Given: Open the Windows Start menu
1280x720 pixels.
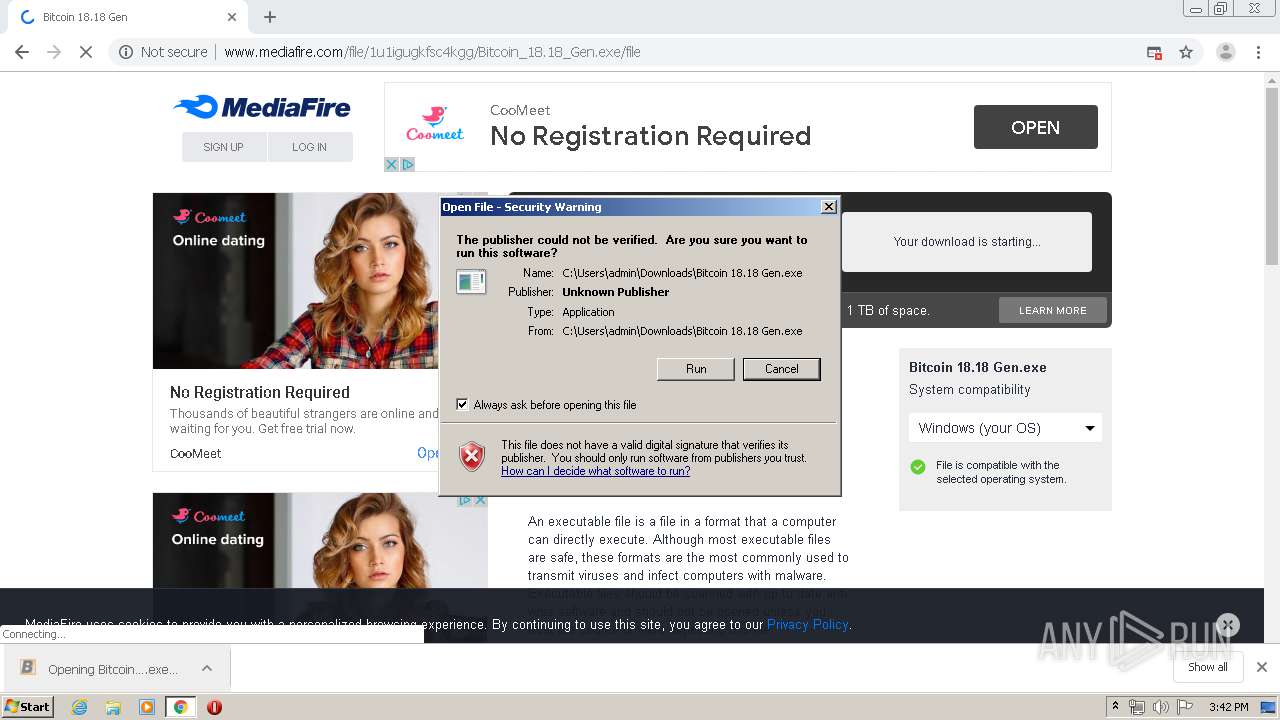Looking at the screenshot, I should coord(28,707).
